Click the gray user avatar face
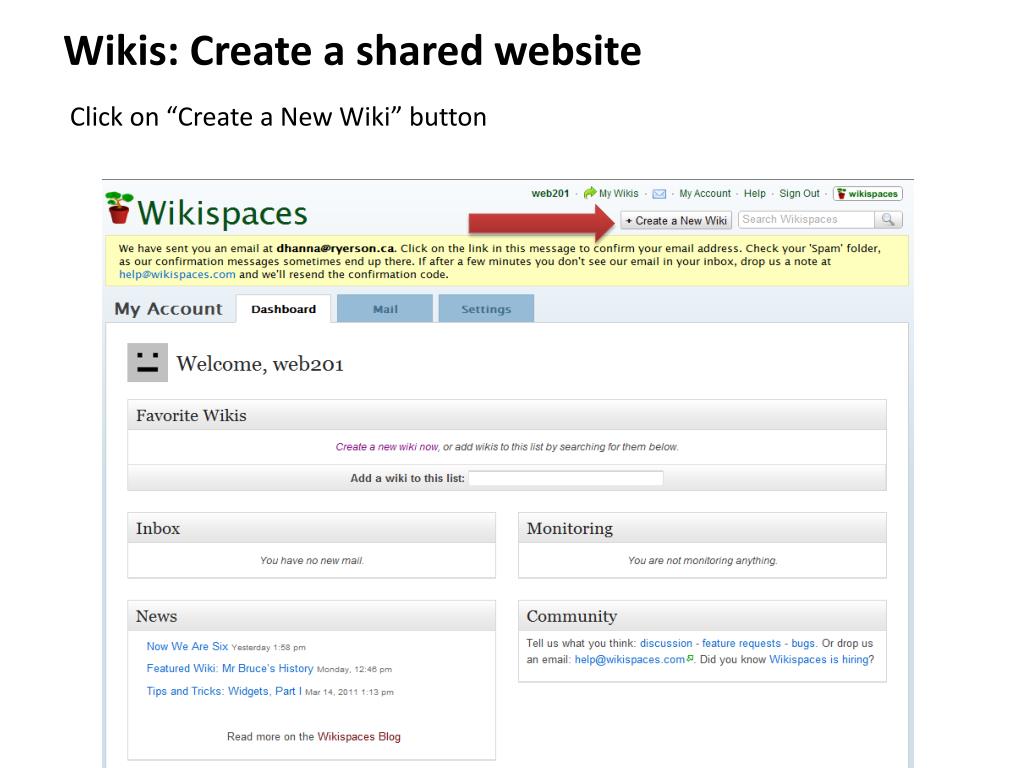This screenshot has width=1024, height=768. coord(148,362)
